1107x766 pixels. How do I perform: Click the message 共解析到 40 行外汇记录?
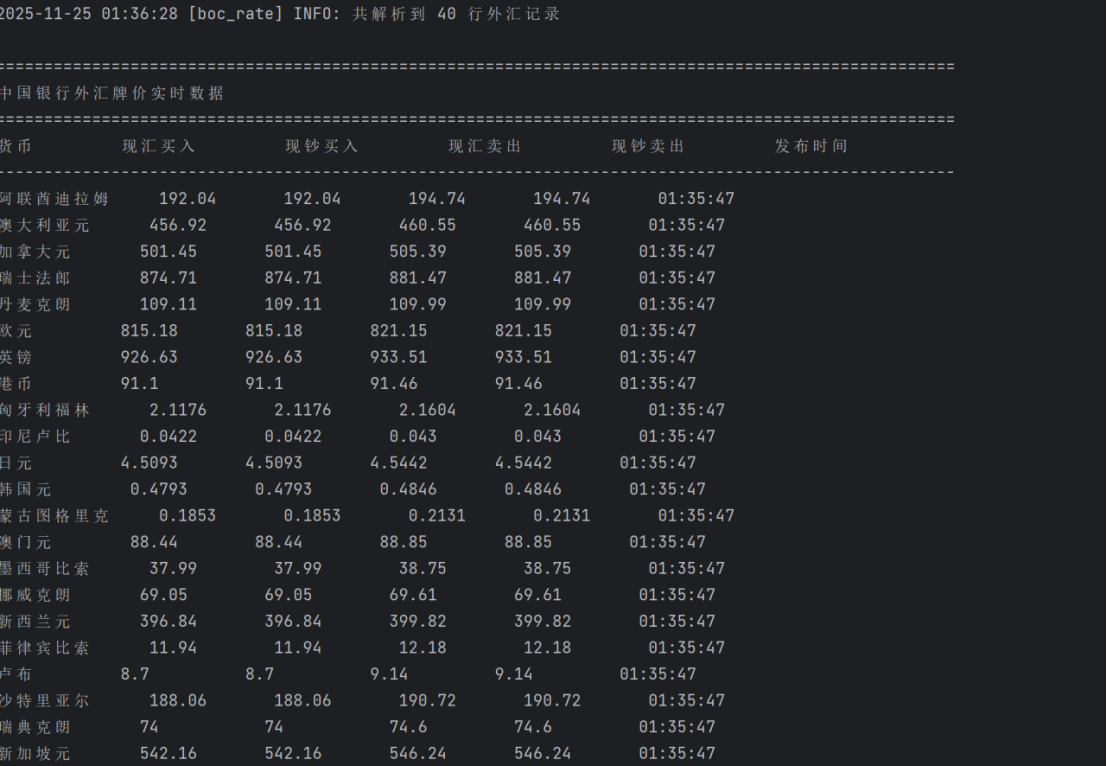point(456,14)
